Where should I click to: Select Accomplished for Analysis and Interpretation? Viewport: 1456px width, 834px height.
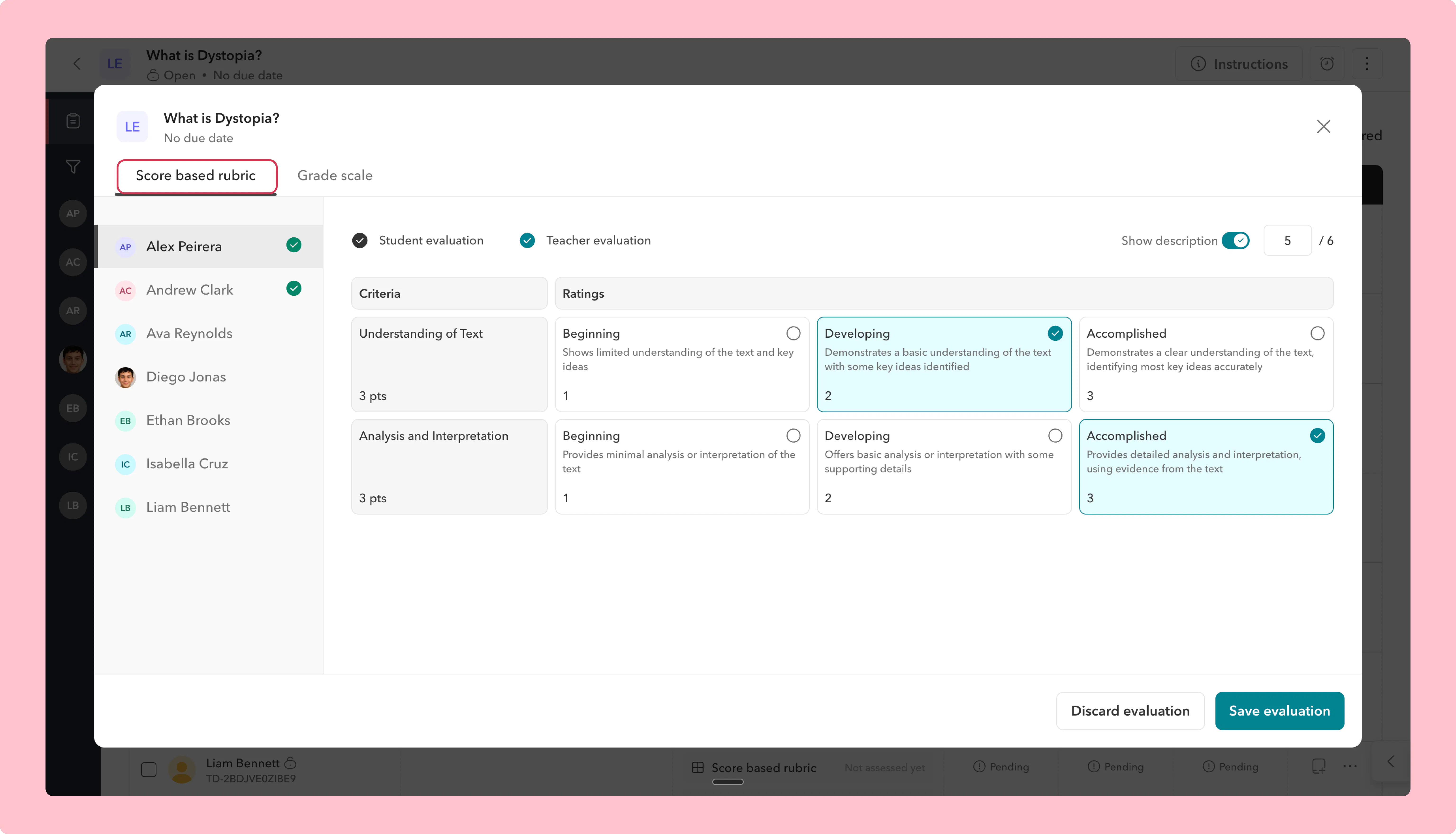(1206, 467)
